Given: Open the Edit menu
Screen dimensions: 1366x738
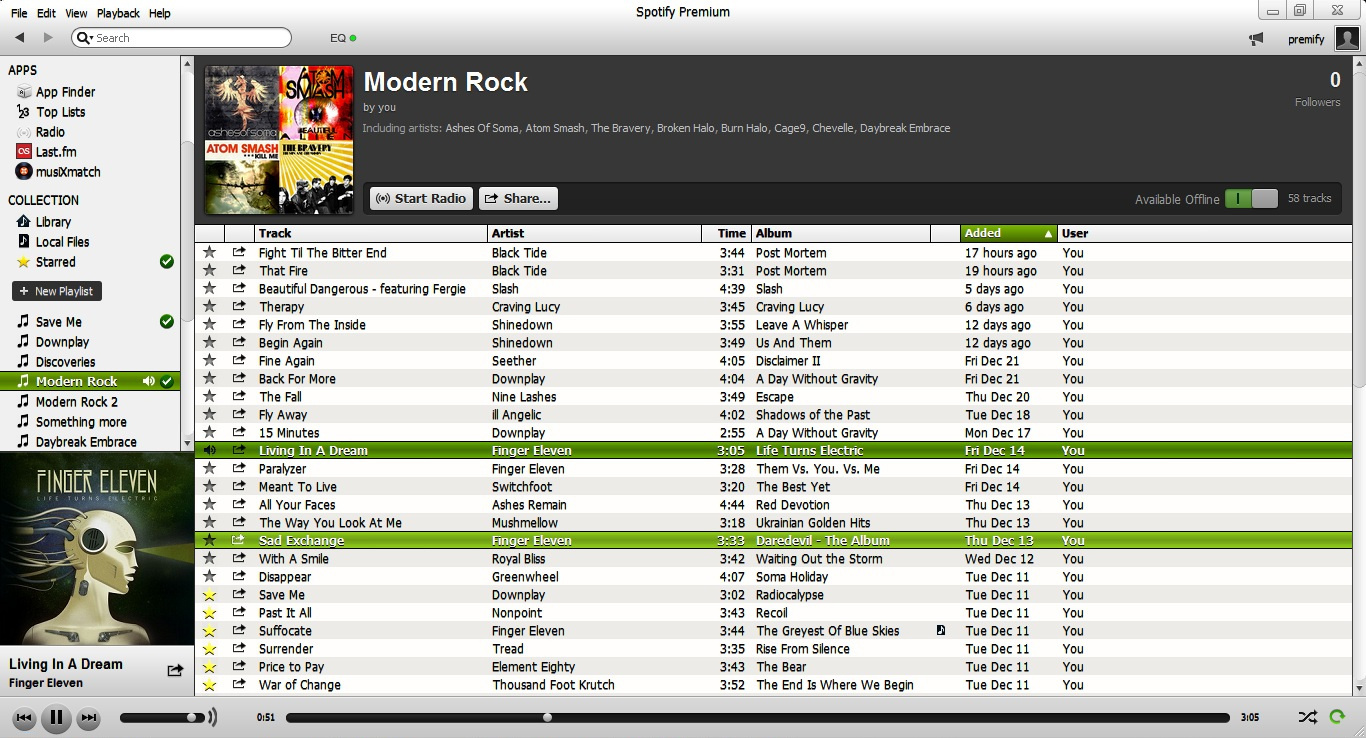Looking at the screenshot, I should click(46, 13).
